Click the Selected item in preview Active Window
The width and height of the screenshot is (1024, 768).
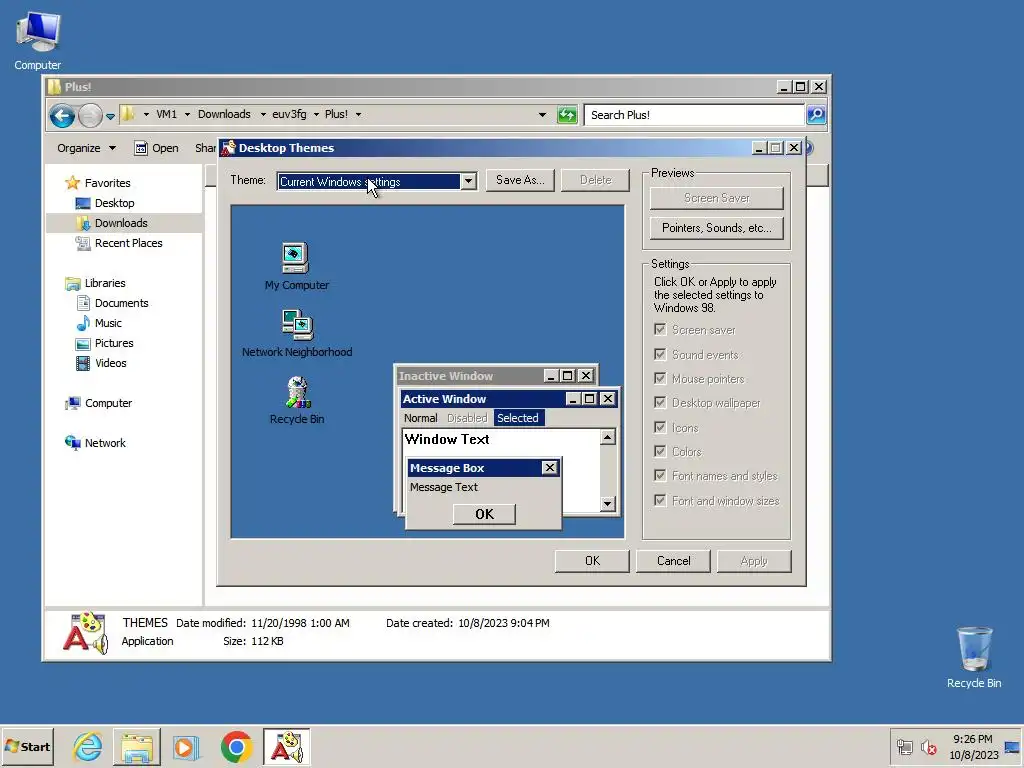(518, 418)
